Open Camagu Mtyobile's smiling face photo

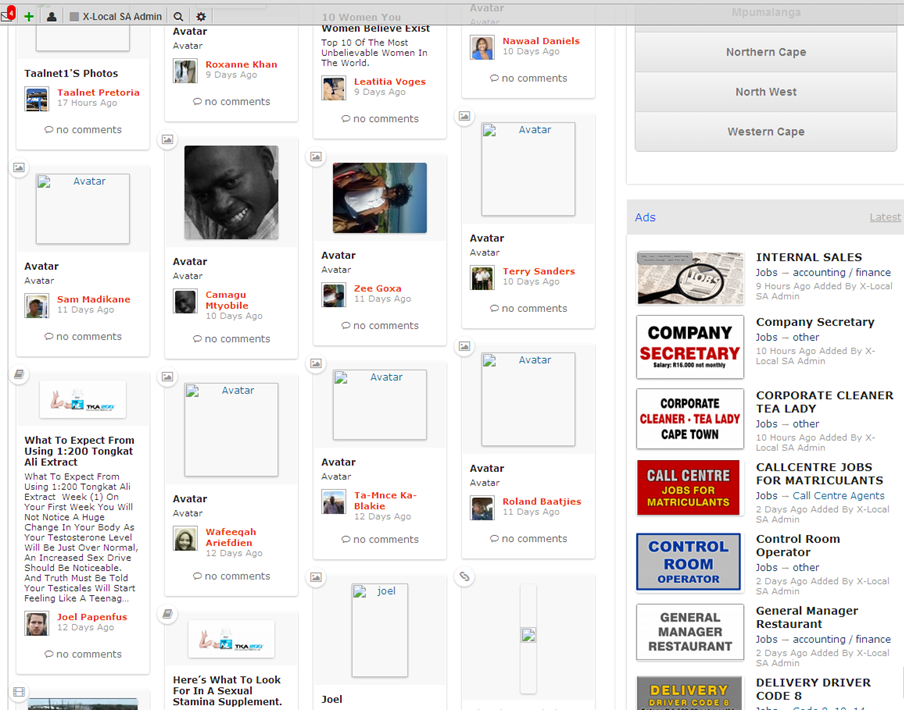coord(231,192)
